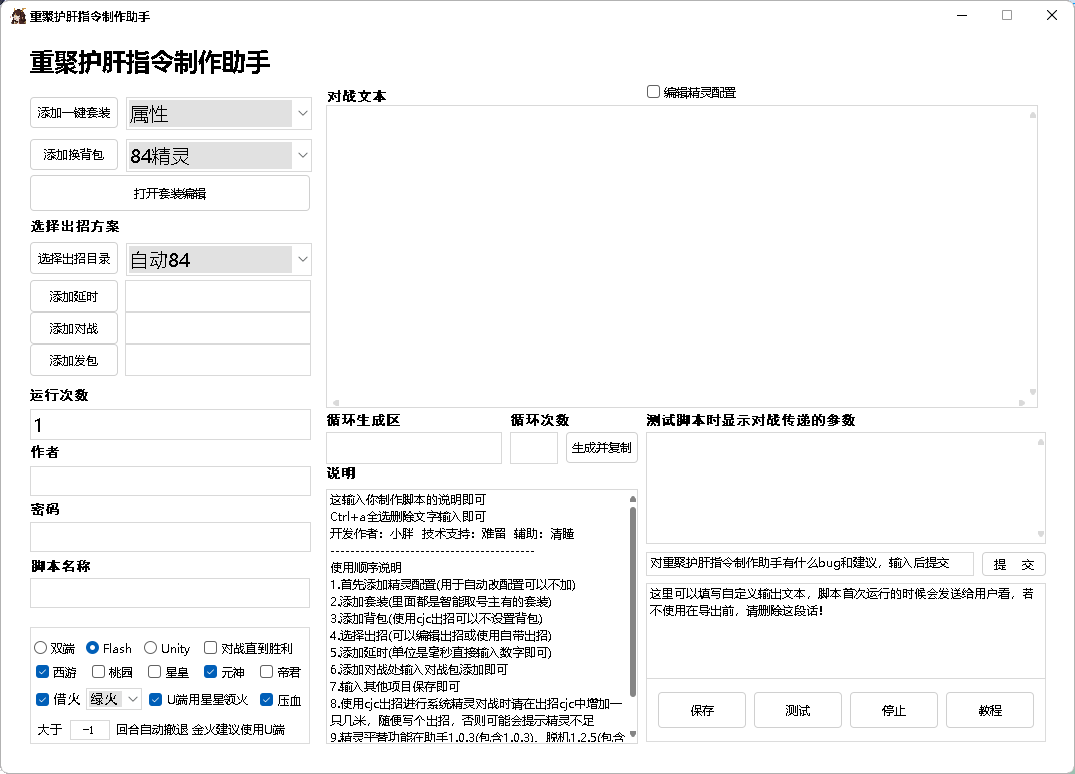The height and width of the screenshot is (774, 1075).
Task: Click scroll-up arrow of 说明 box
Action: pyautogui.click(x=633, y=498)
